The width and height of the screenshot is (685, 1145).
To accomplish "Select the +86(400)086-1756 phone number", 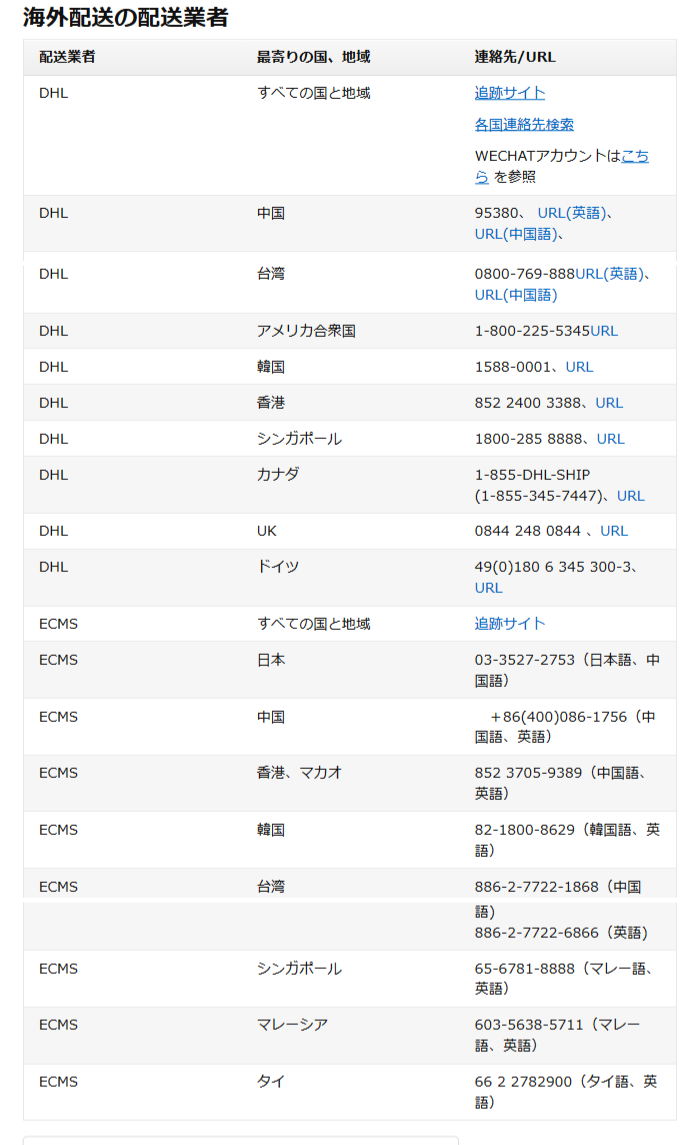I will coord(559,716).
